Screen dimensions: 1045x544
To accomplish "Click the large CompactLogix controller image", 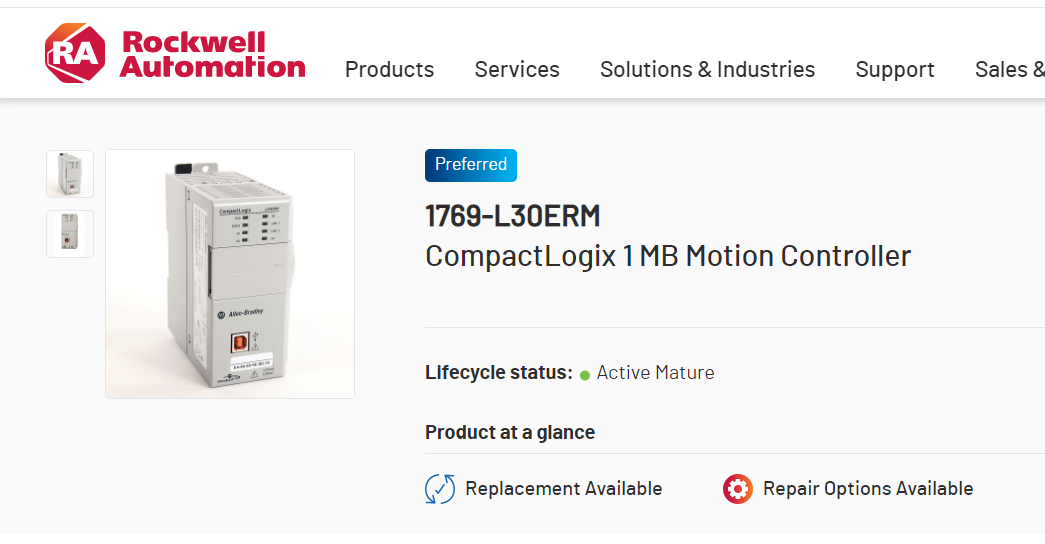I will click(x=230, y=274).
